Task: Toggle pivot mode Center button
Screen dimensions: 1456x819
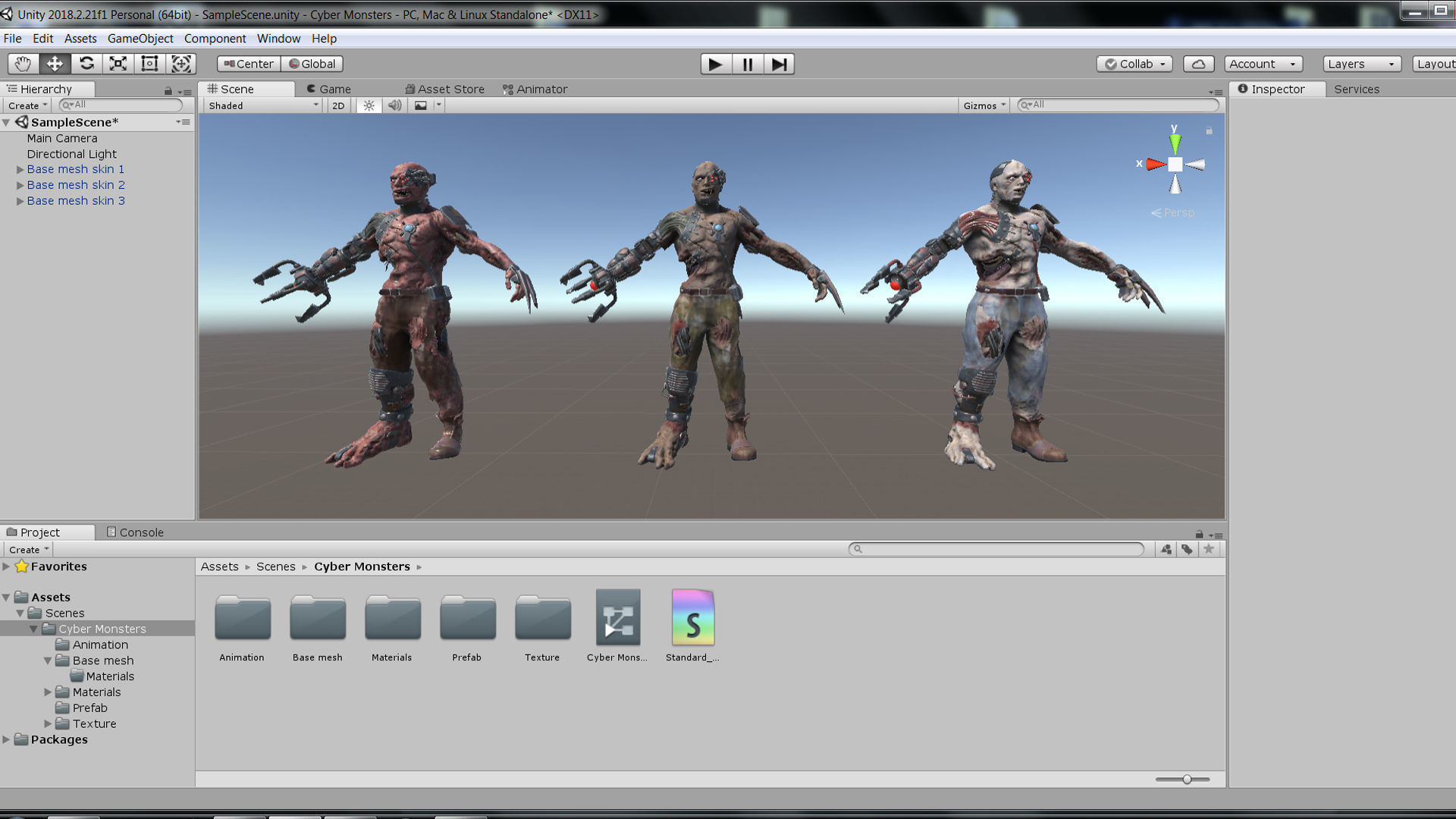Action: click(249, 64)
